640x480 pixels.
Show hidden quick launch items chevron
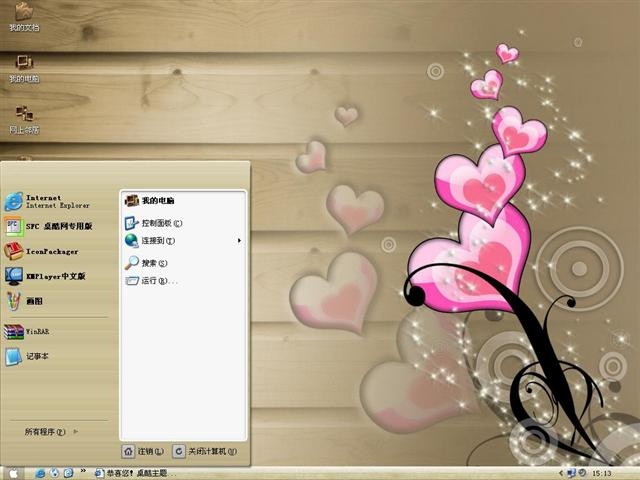coord(83,471)
